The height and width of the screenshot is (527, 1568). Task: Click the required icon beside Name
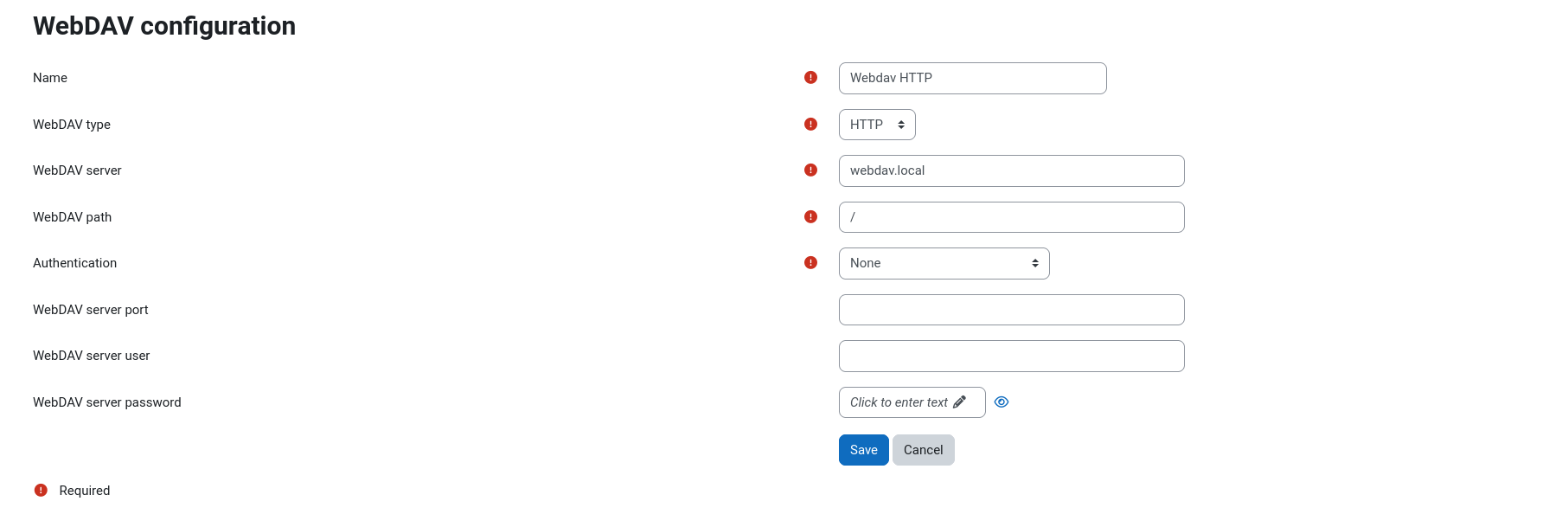pos(810,78)
